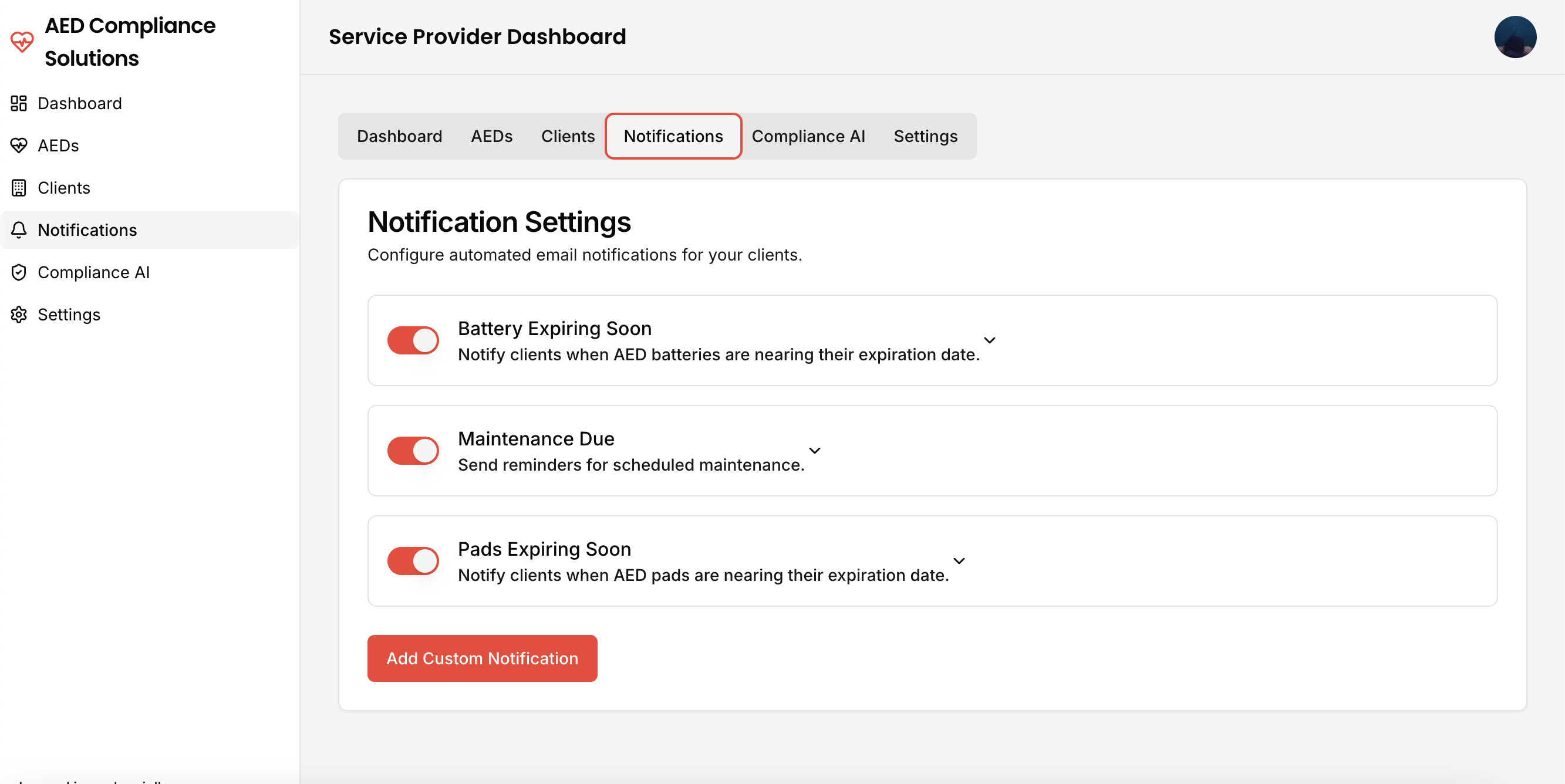
Task: Open the AEDs tab
Action: pyautogui.click(x=491, y=136)
